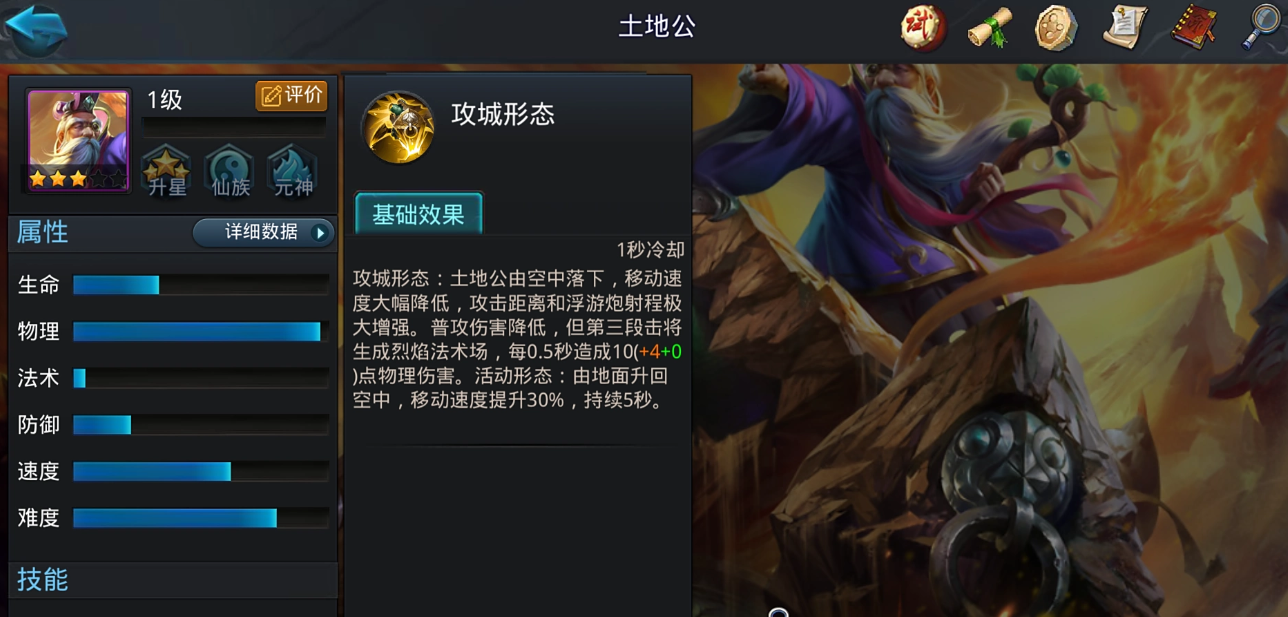Click the 难度 difficulty bar

coord(201,518)
